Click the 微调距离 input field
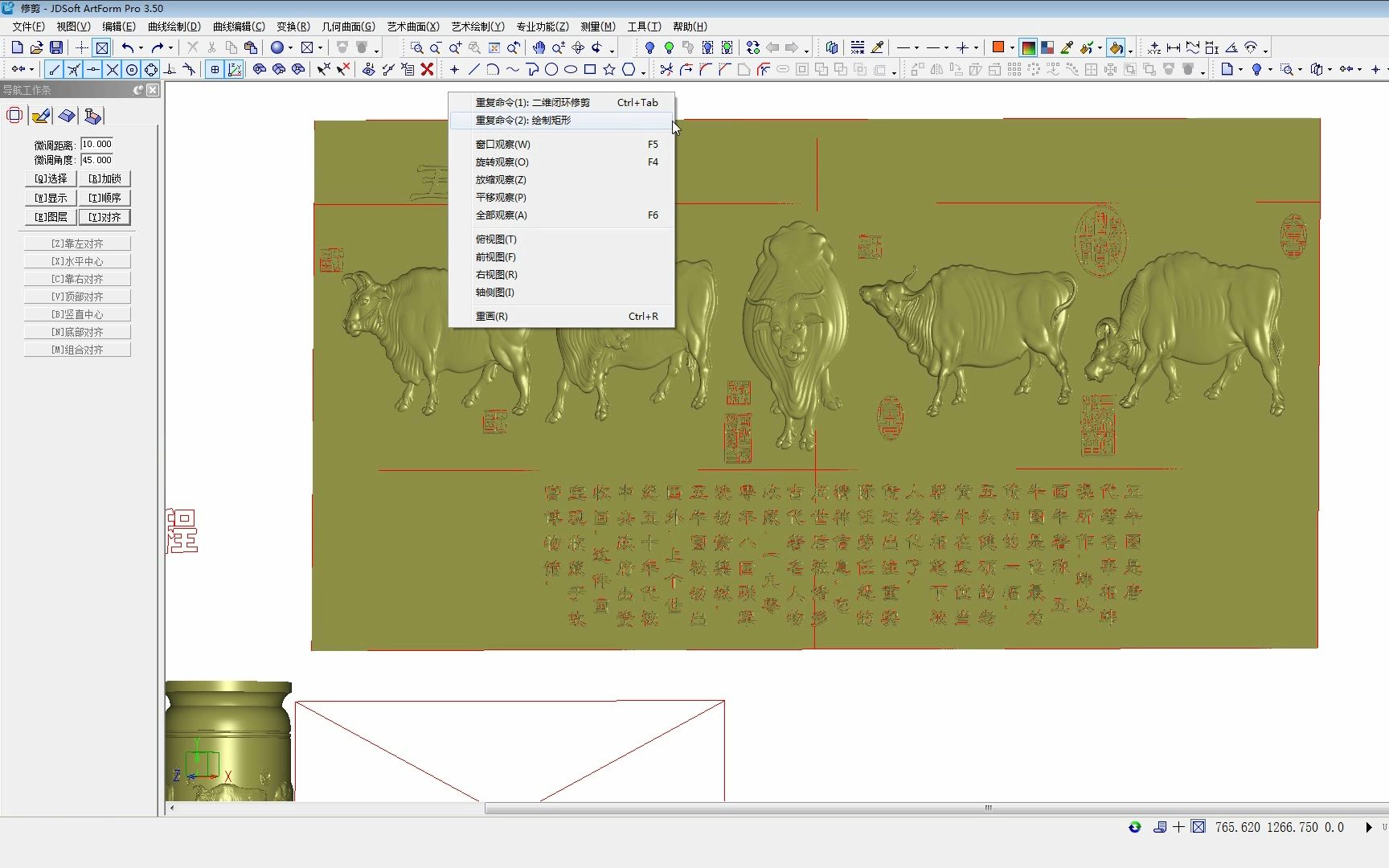The height and width of the screenshot is (868, 1389). point(96,145)
